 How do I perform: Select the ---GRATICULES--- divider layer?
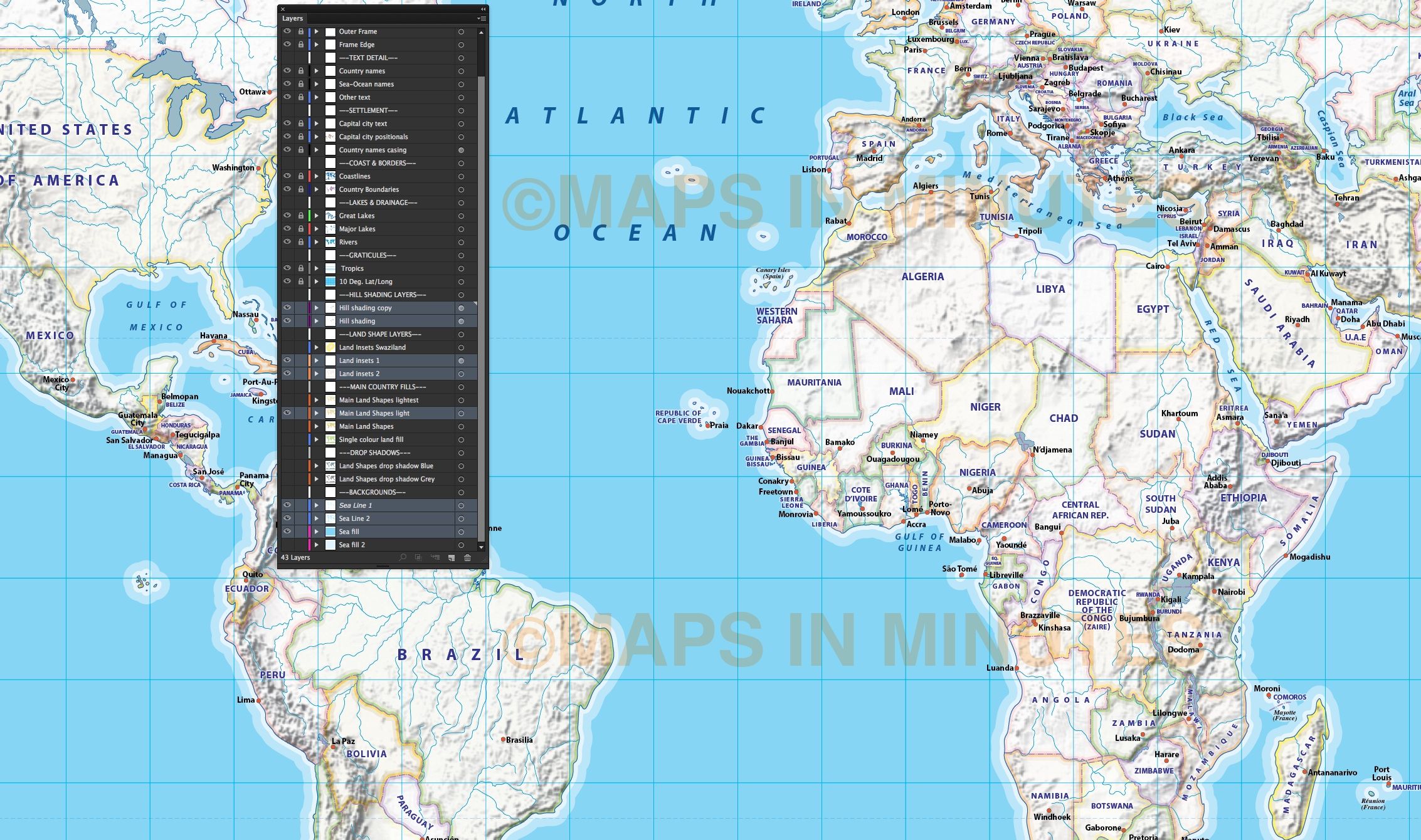pyautogui.click(x=367, y=255)
